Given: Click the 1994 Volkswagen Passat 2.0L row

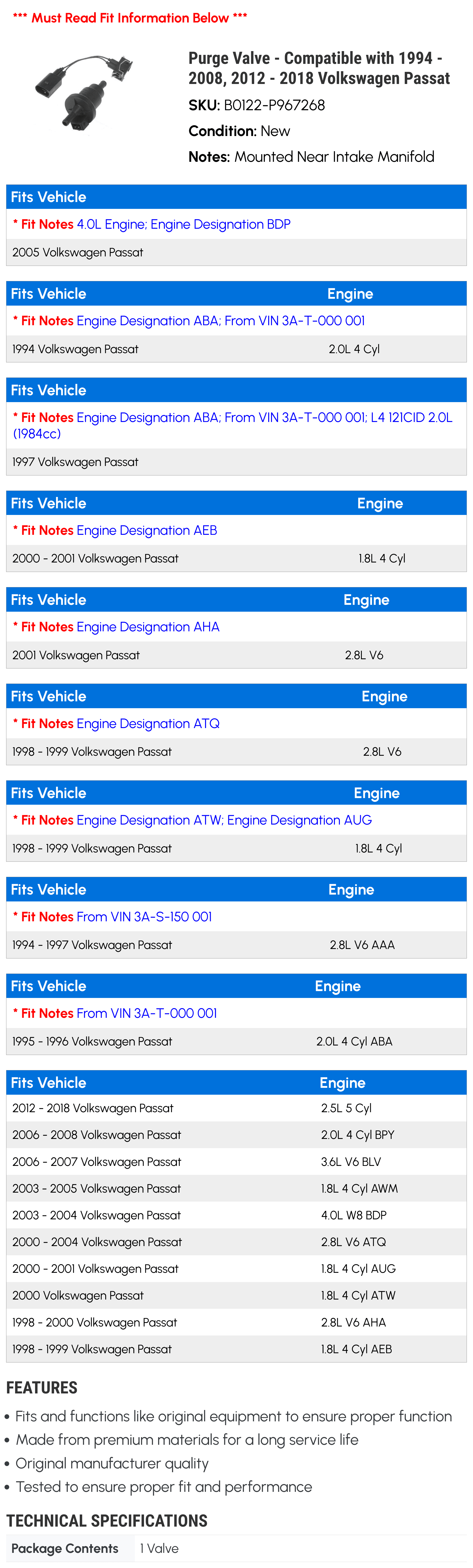Looking at the screenshot, I should [x=236, y=349].
